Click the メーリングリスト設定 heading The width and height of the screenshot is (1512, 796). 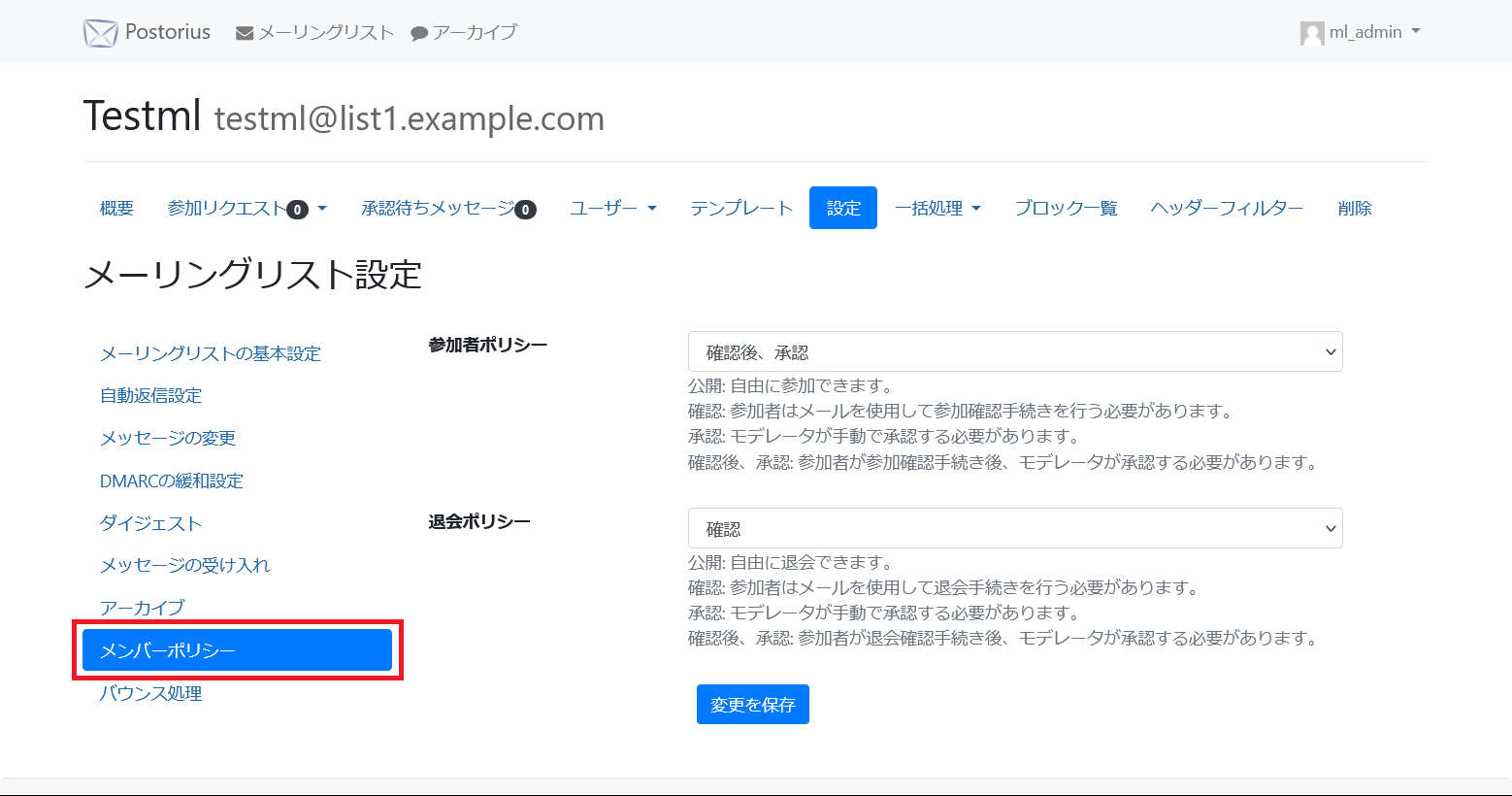point(252,275)
